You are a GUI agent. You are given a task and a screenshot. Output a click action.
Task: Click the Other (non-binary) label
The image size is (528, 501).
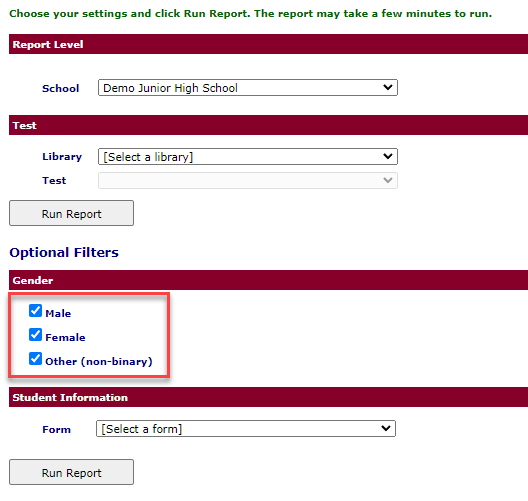click(99, 361)
